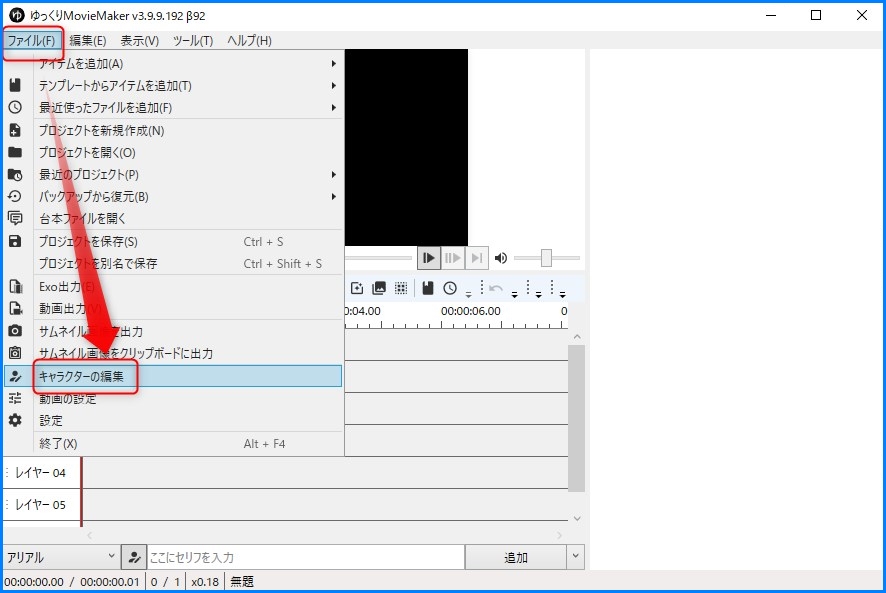Click the add-item sparkle icon in timeline toolbar
This screenshot has height=593, width=886.
[357, 288]
